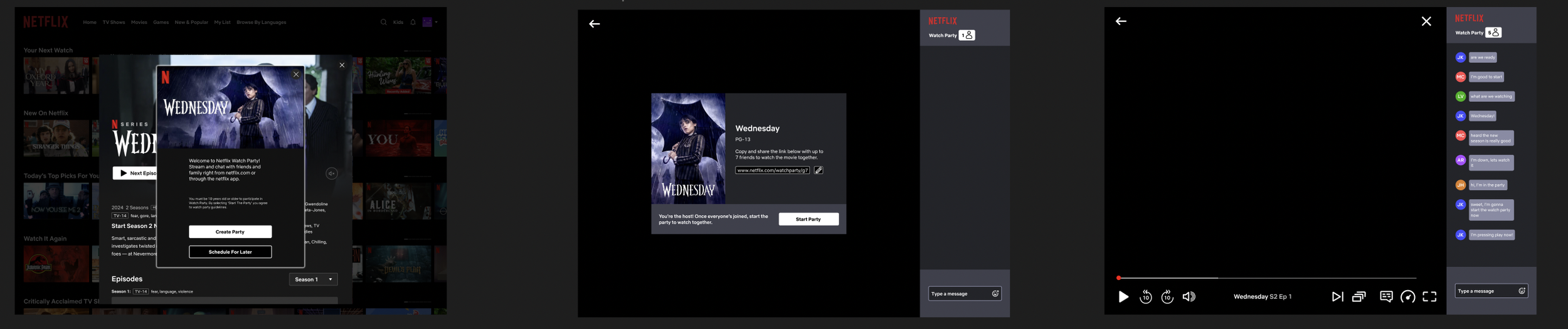Click Schedule For Later button
Image resolution: width=1568 pixels, height=329 pixels.
(x=230, y=252)
